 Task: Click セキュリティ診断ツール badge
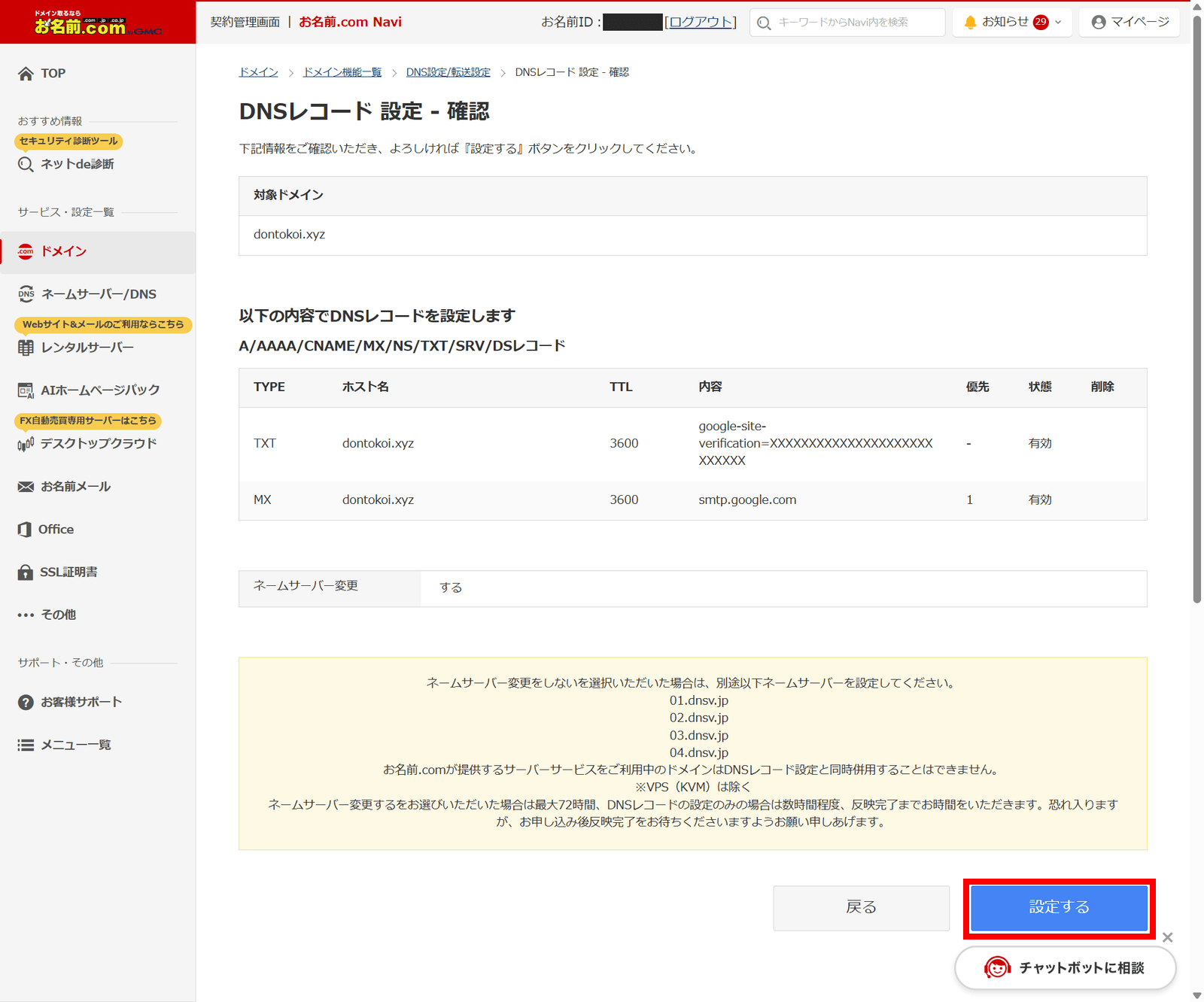pos(68,141)
